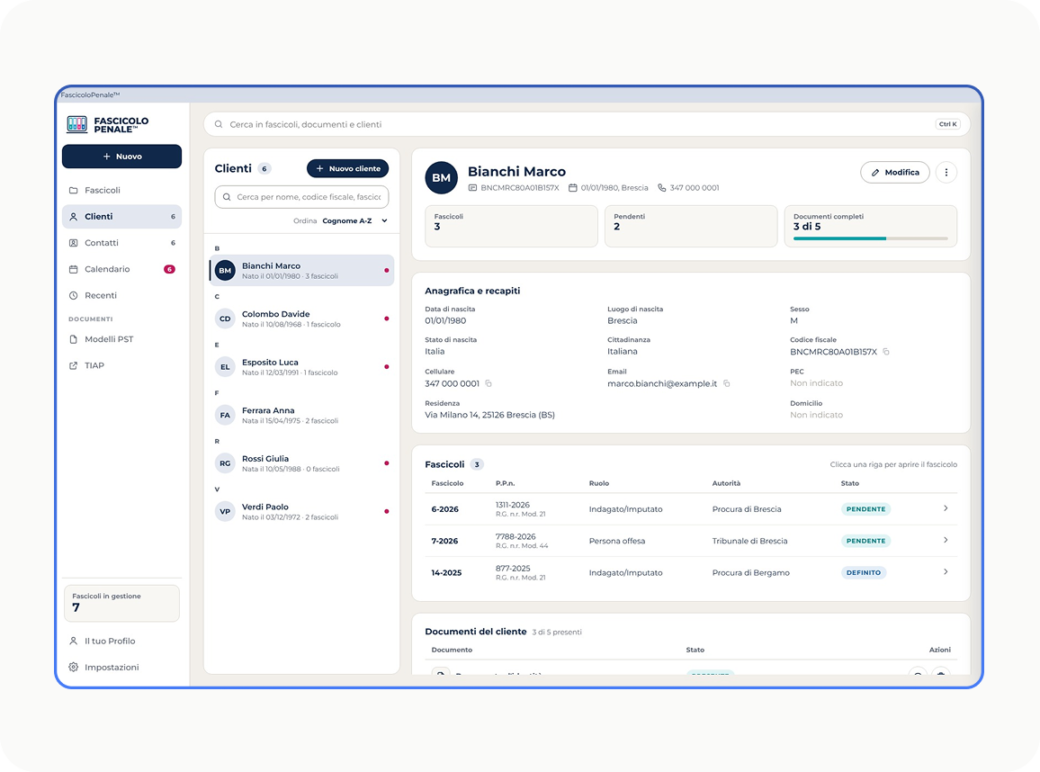Screen dimensions: 1040x772
Task: Go to Fascicoli in the sidebar
Action: (121, 190)
